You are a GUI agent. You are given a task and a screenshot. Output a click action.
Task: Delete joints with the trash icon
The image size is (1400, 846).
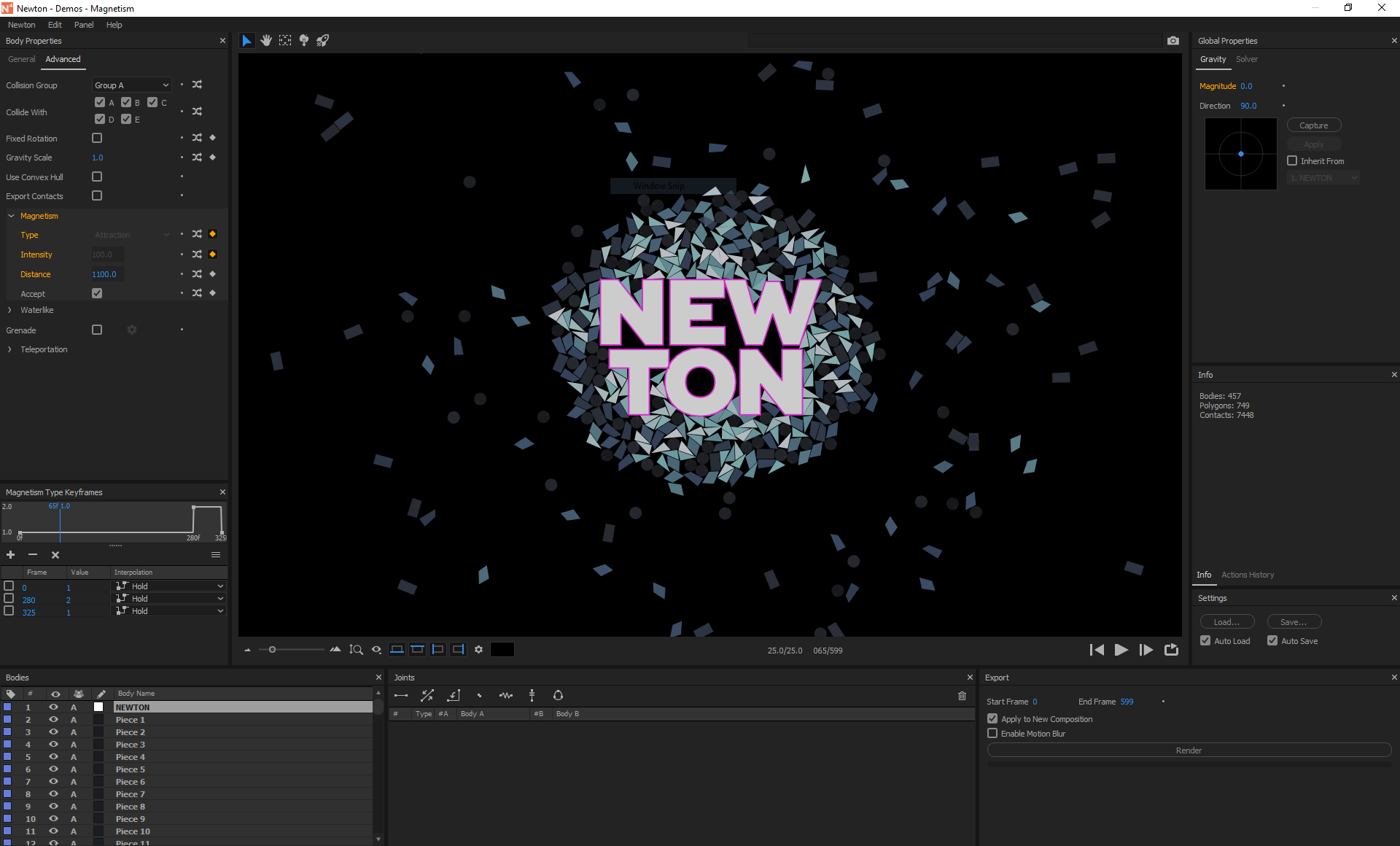[962, 696]
